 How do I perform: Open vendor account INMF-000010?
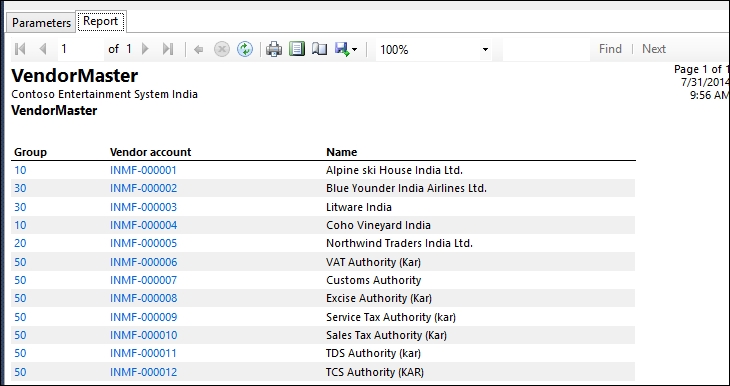[x=143, y=335]
